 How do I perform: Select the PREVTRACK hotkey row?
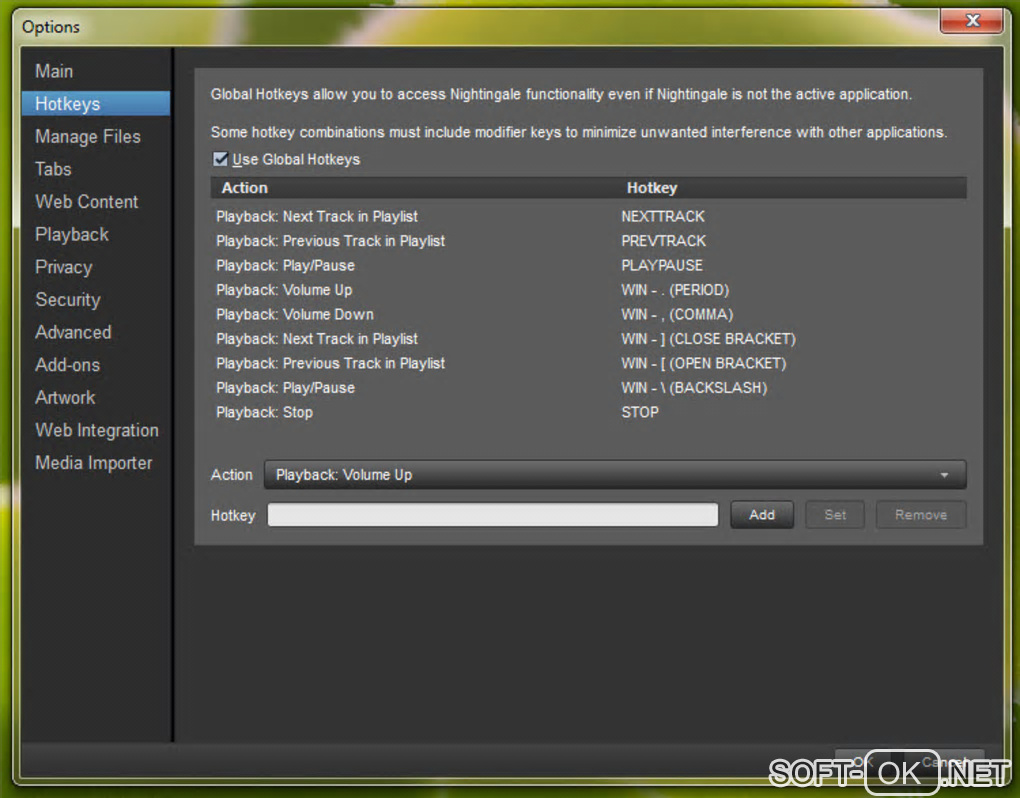[589, 241]
